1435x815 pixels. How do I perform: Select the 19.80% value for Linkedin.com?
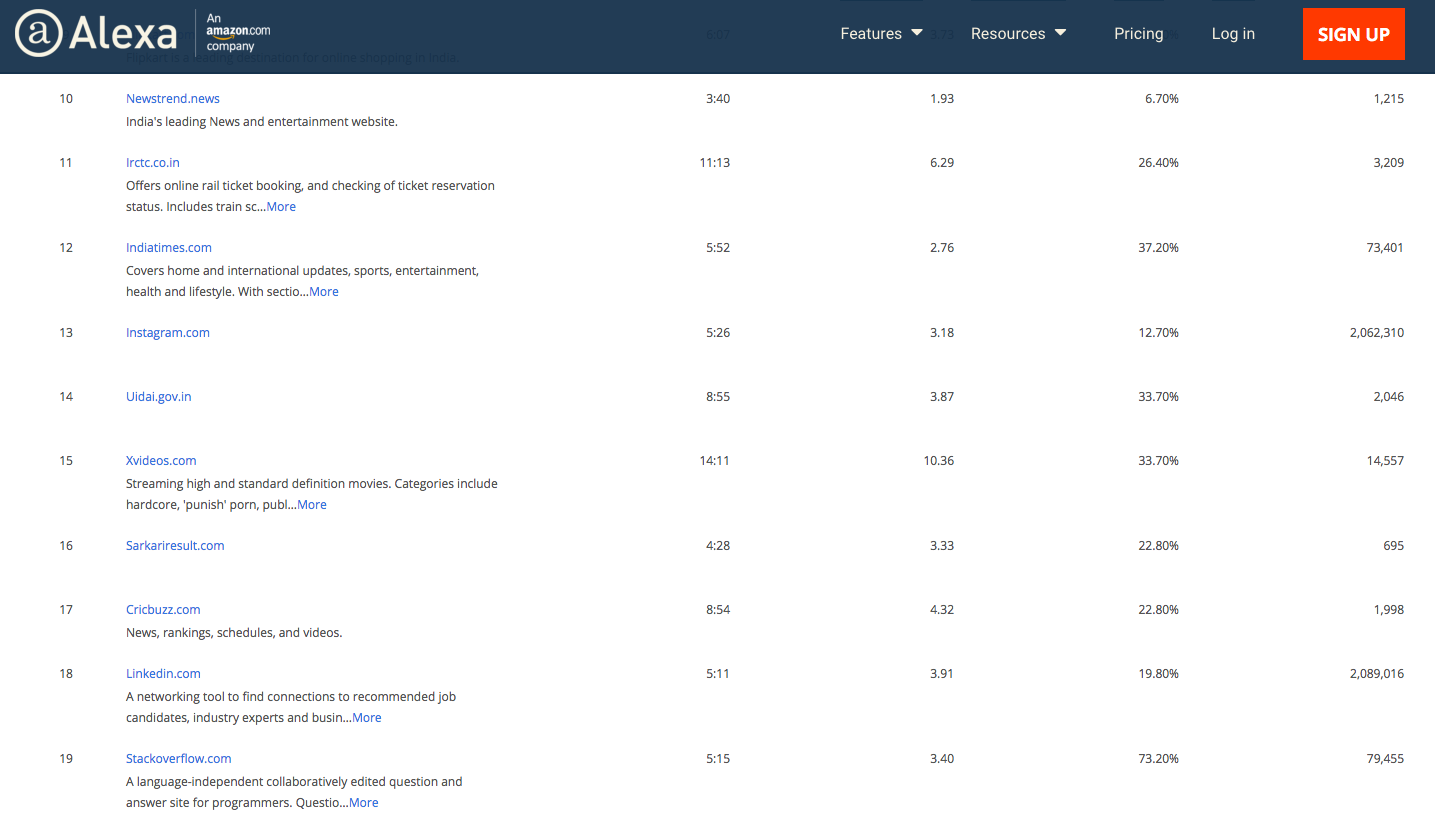point(1159,673)
